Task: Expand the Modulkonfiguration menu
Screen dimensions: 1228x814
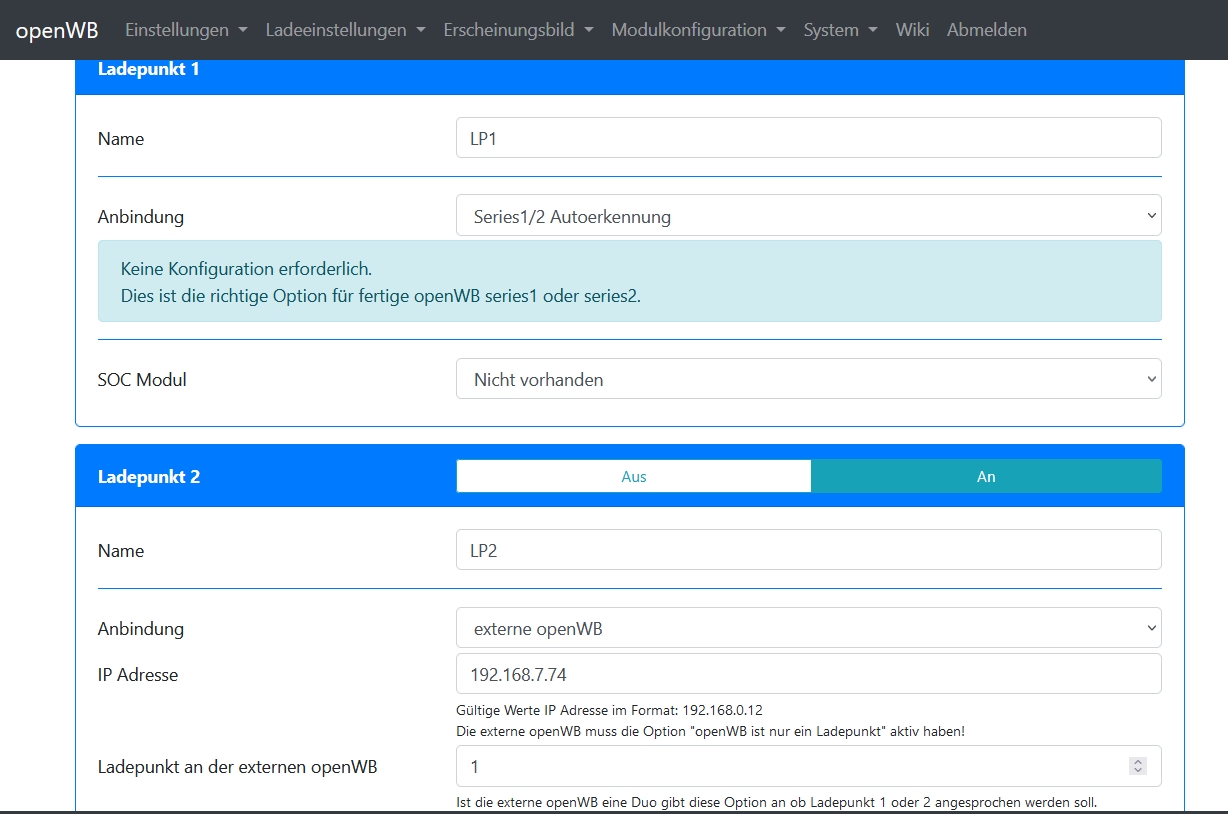Action: point(698,30)
